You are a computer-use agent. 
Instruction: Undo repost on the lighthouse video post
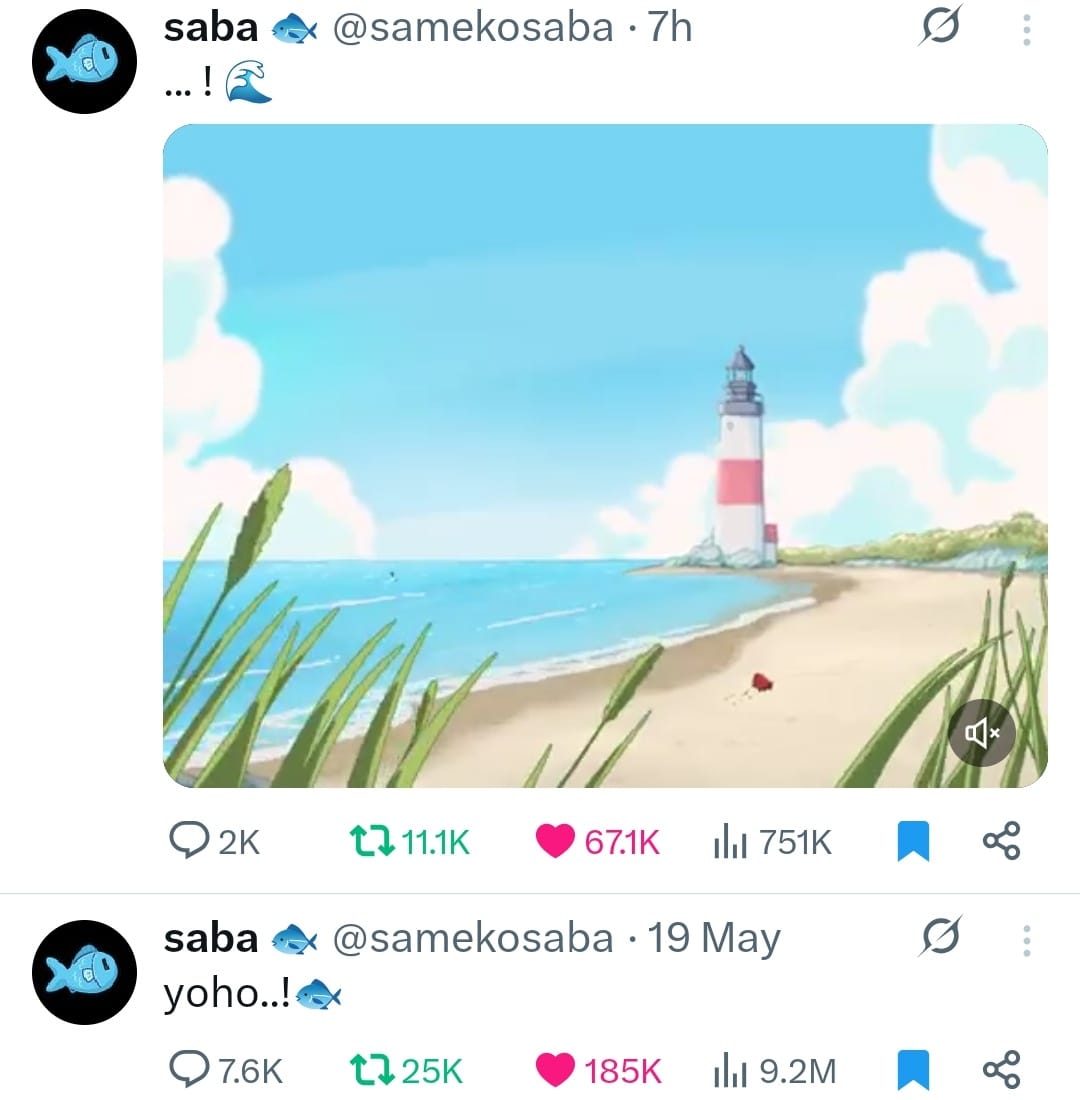pos(410,841)
